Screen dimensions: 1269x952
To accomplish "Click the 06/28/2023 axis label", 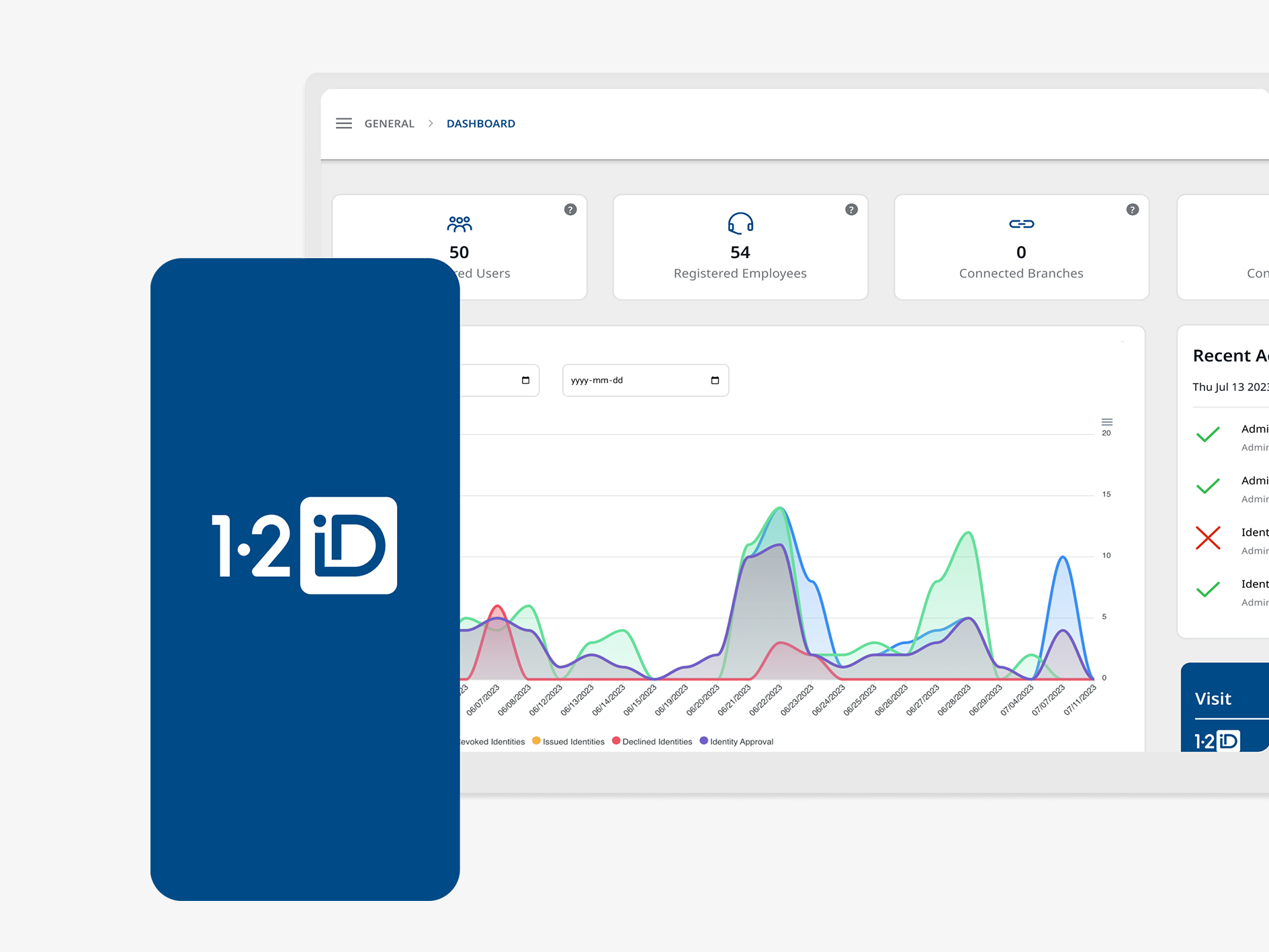I will [955, 699].
